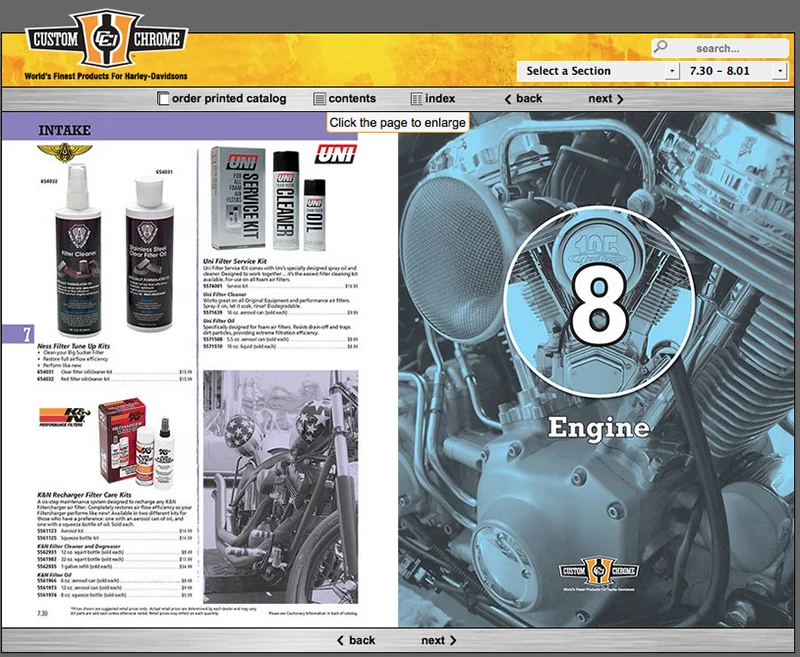Click the Ness Filter Tune Up Kits heading
Viewport: 800px width, 657px height.
(x=73, y=346)
